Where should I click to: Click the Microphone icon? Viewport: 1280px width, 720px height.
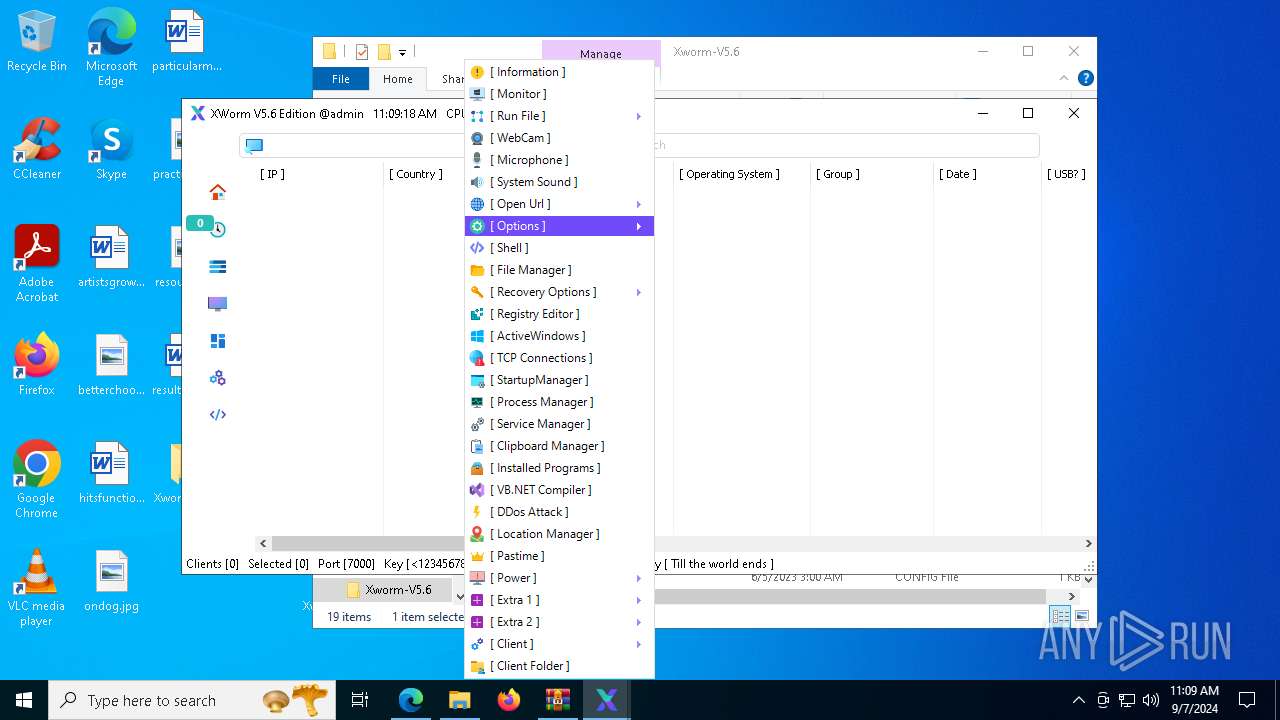click(477, 160)
